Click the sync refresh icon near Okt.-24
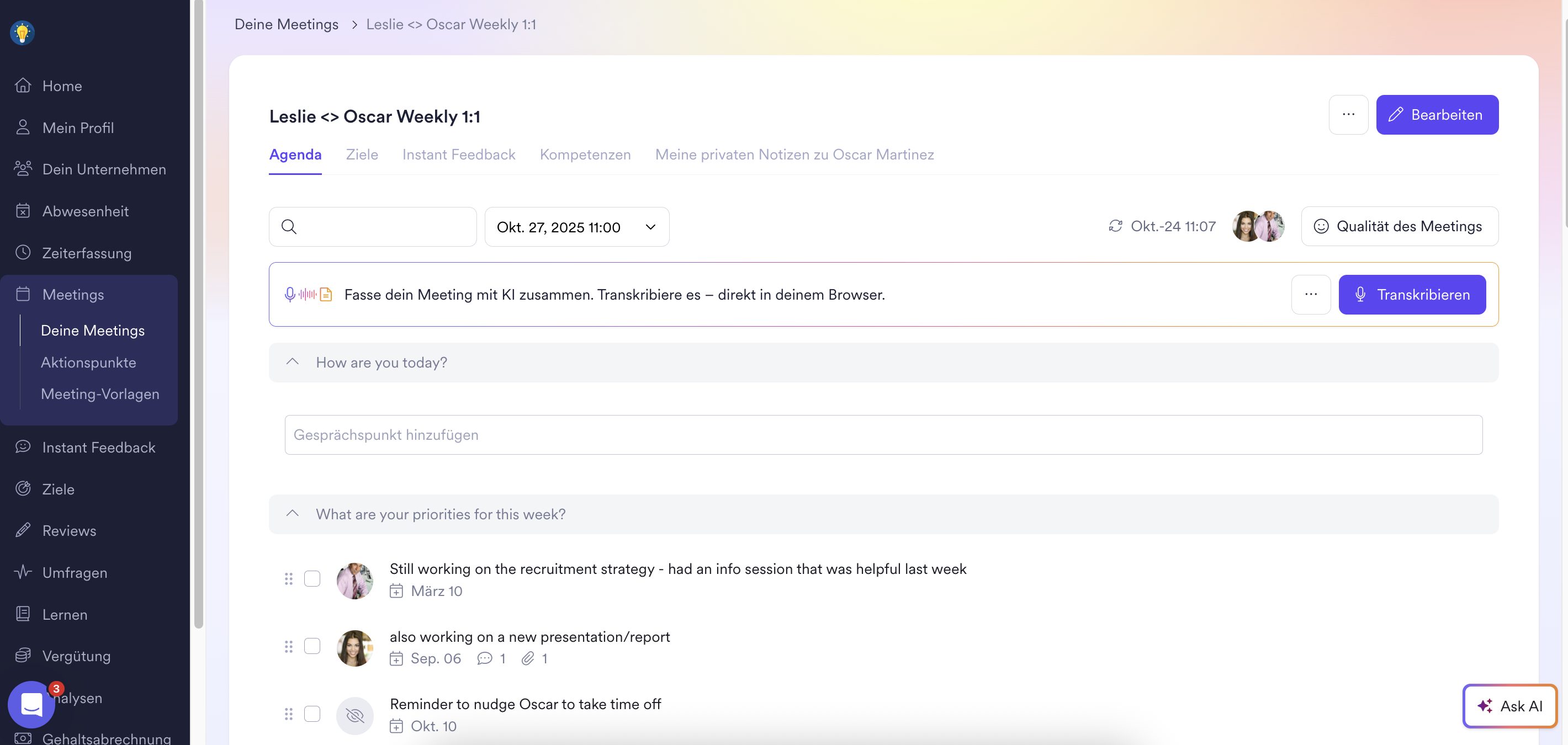Image resolution: width=1568 pixels, height=745 pixels. (1115, 226)
